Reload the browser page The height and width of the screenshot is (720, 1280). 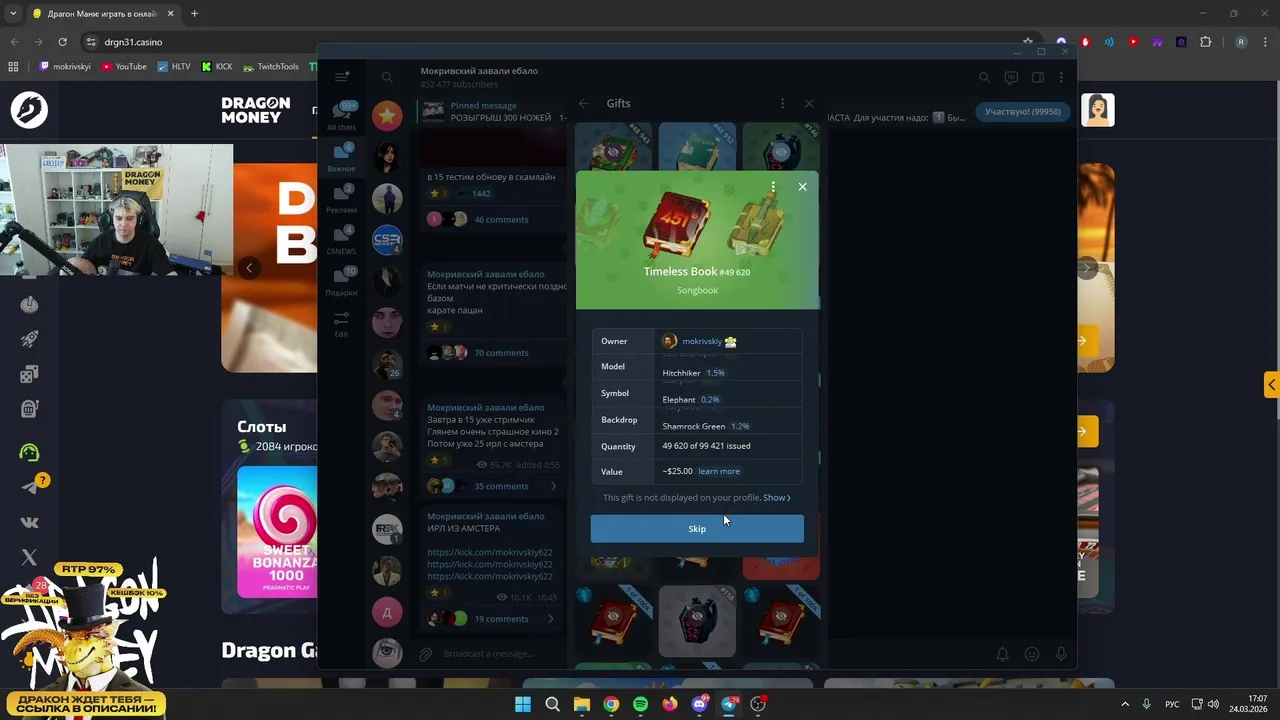pos(62,42)
